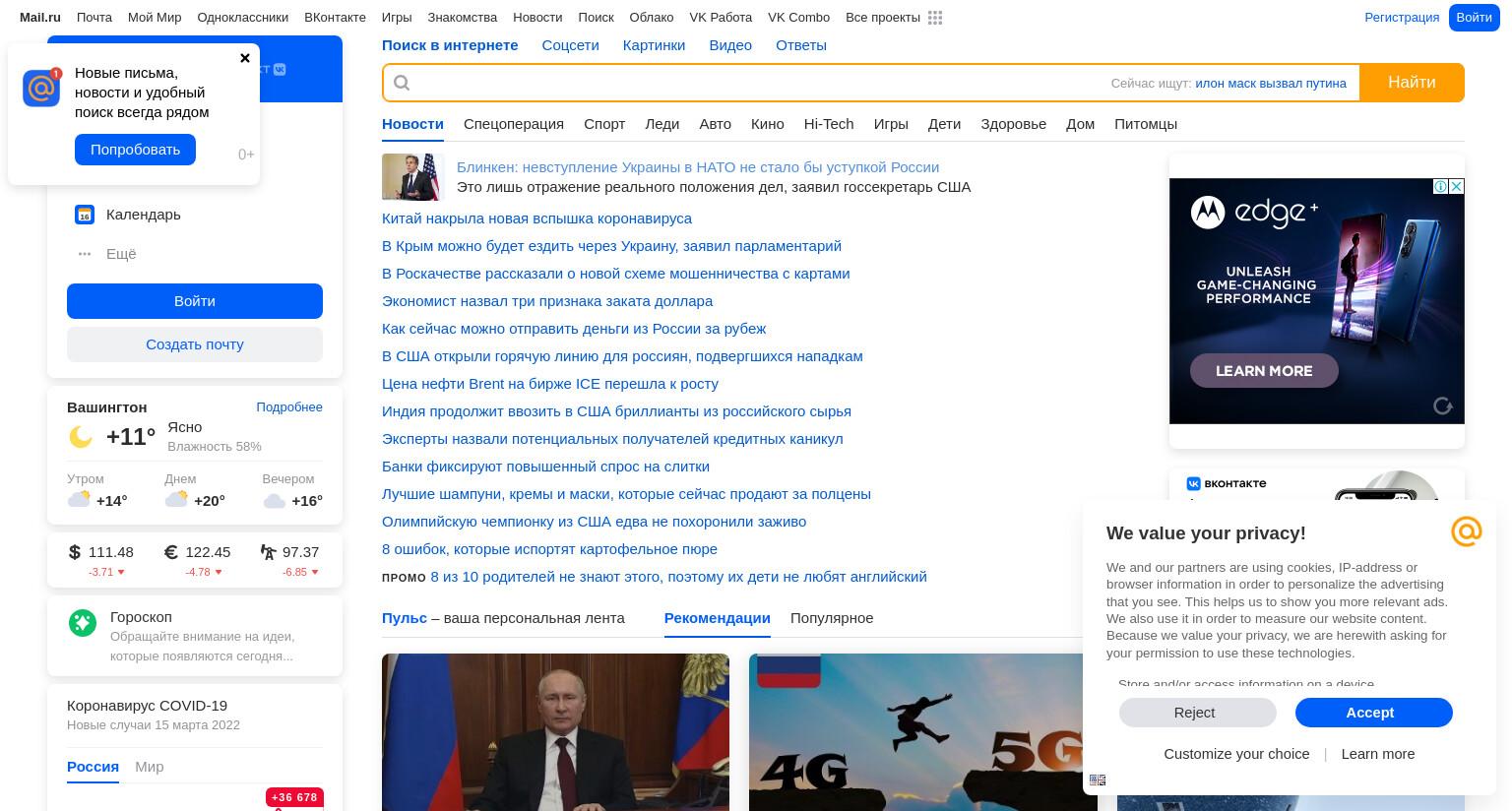Click the Mail.ru app icon in popup
This screenshot has height=811, width=1512.
41,89
